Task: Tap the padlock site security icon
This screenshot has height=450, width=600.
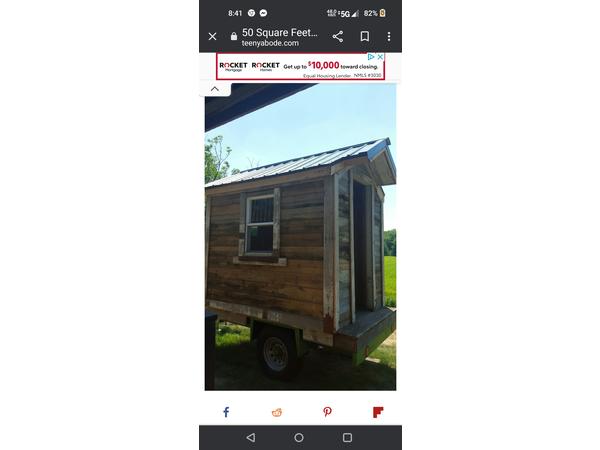Action: (x=234, y=36)
